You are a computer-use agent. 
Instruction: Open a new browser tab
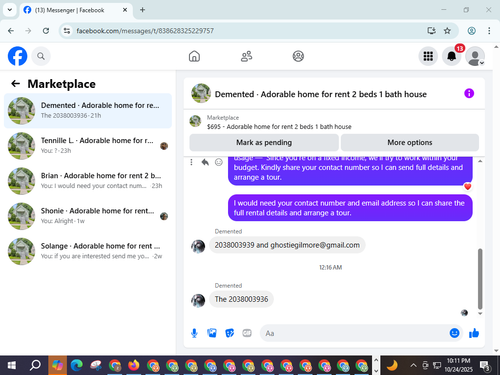142,10
